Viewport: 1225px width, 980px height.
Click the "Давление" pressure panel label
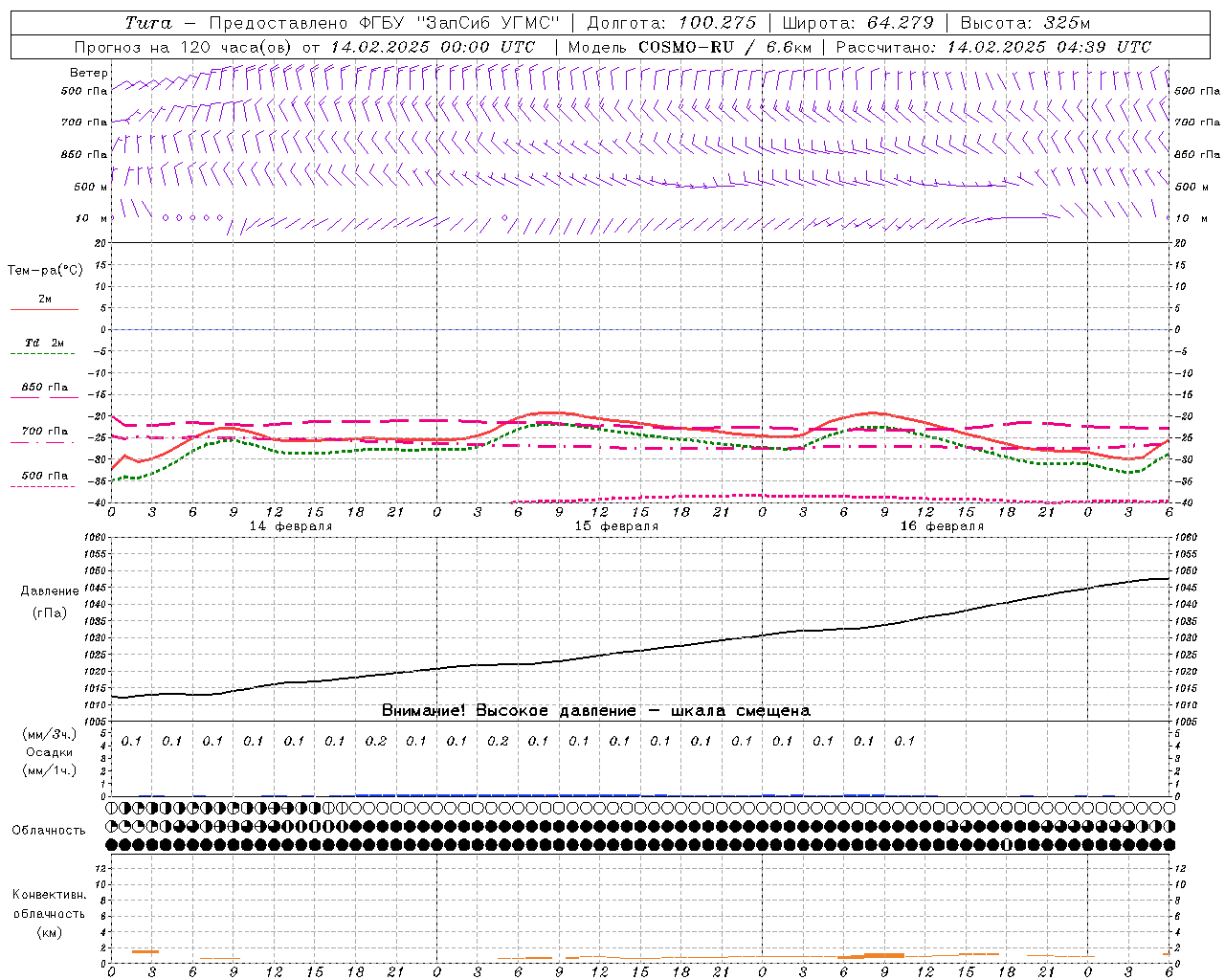coord(50,591)
